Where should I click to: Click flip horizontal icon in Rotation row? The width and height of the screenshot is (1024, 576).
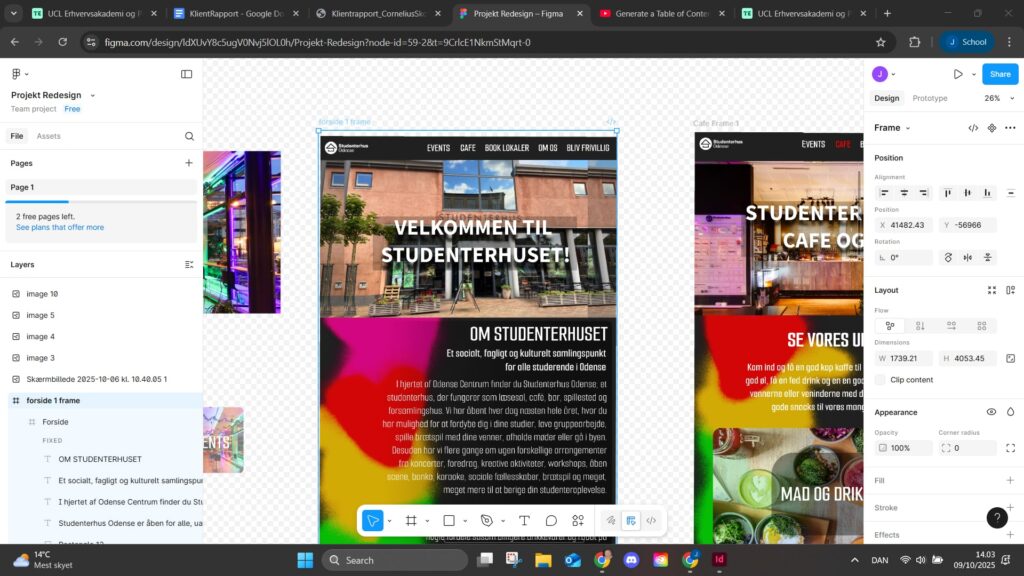click(x=967, y=257)
